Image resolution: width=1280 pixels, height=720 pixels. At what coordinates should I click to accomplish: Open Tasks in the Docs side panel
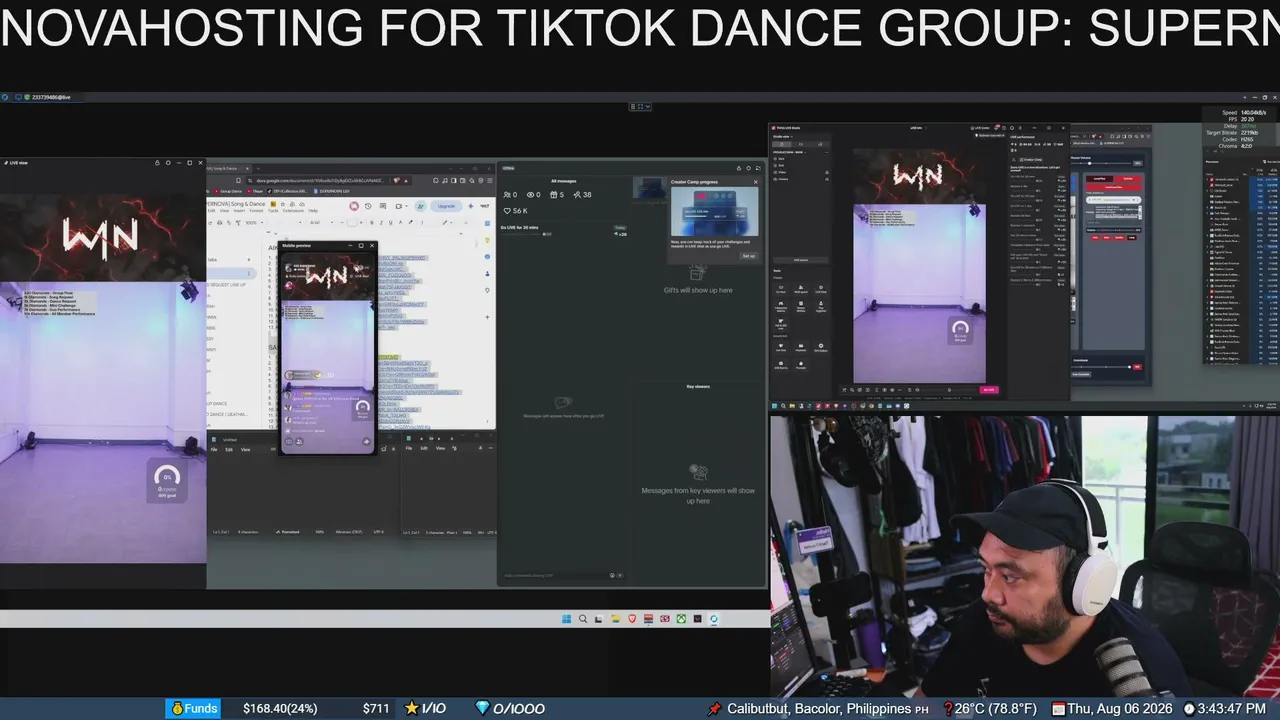(x=487, y=256)
